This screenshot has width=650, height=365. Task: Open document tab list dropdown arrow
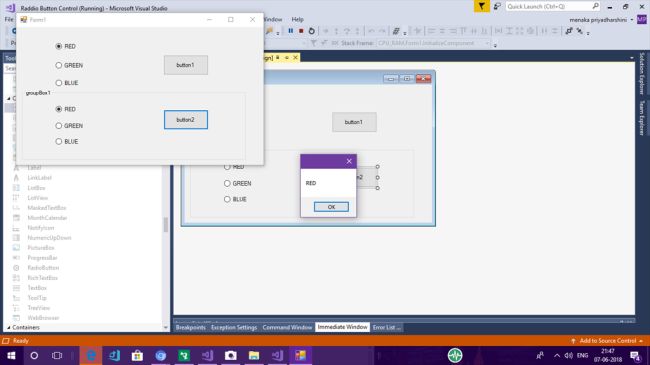(x=631, y=58)
